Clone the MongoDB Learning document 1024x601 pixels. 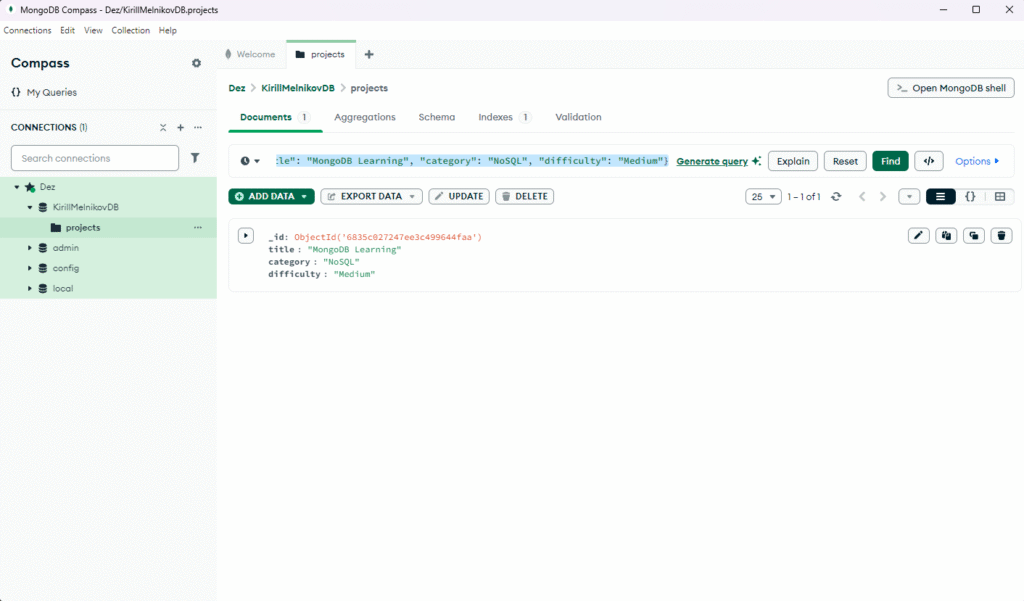click(974, 235)
